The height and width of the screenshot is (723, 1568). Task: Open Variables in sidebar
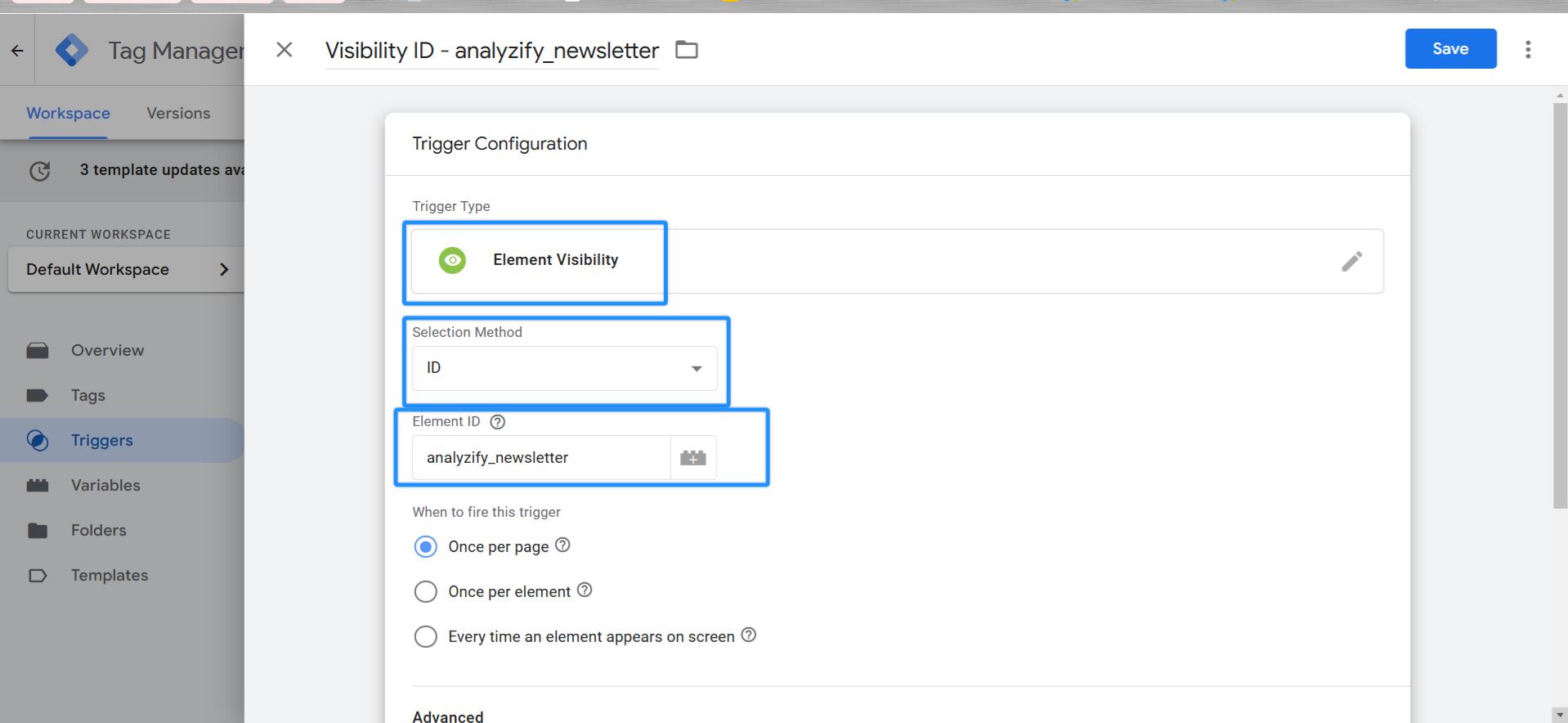click(x=105, y=486)
